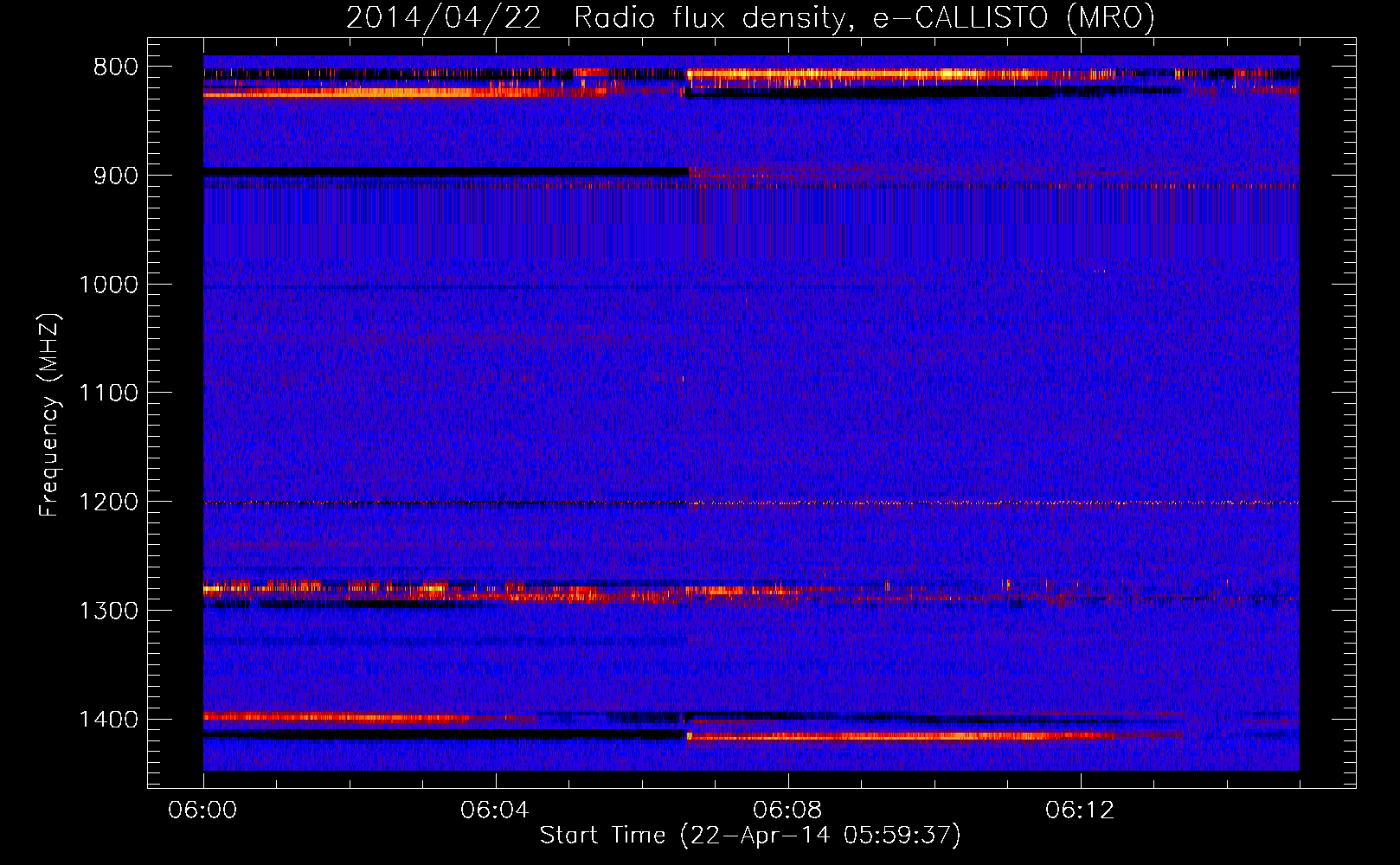Click the black band near 1413 MHz before 06:06

click(444, 734)
